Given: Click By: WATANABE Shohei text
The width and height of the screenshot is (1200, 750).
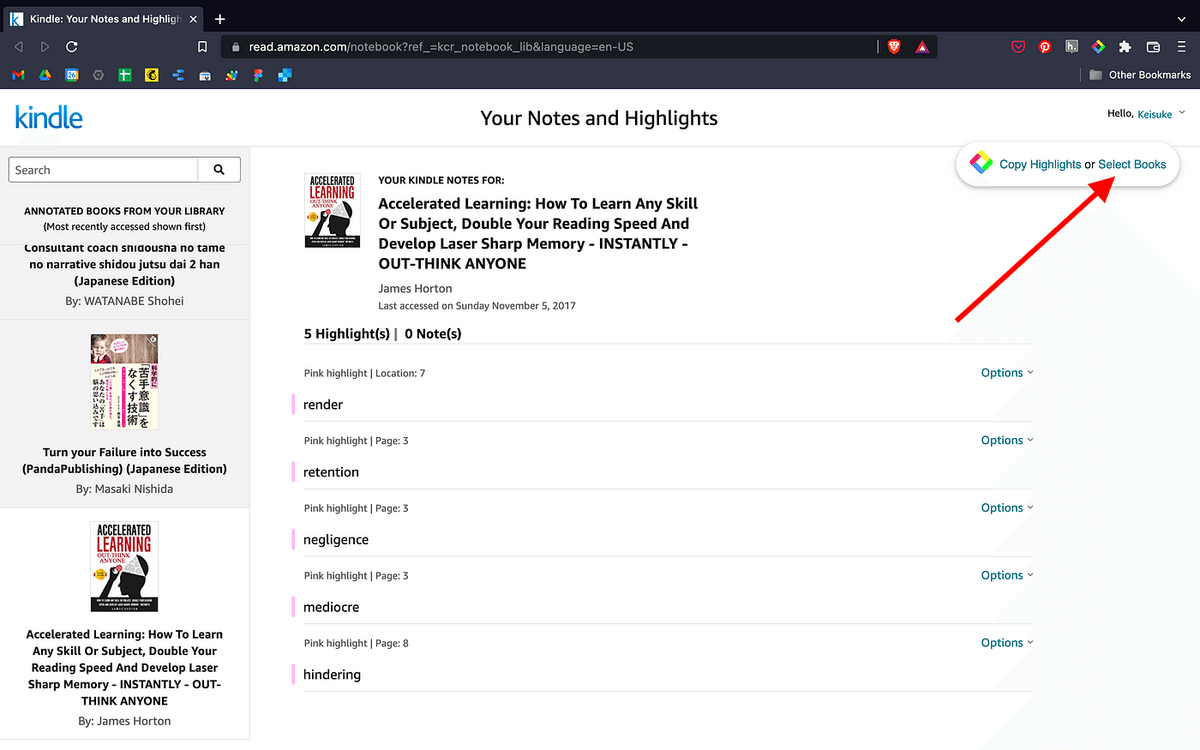Looking at the screenshot, I should click(125, 301).
